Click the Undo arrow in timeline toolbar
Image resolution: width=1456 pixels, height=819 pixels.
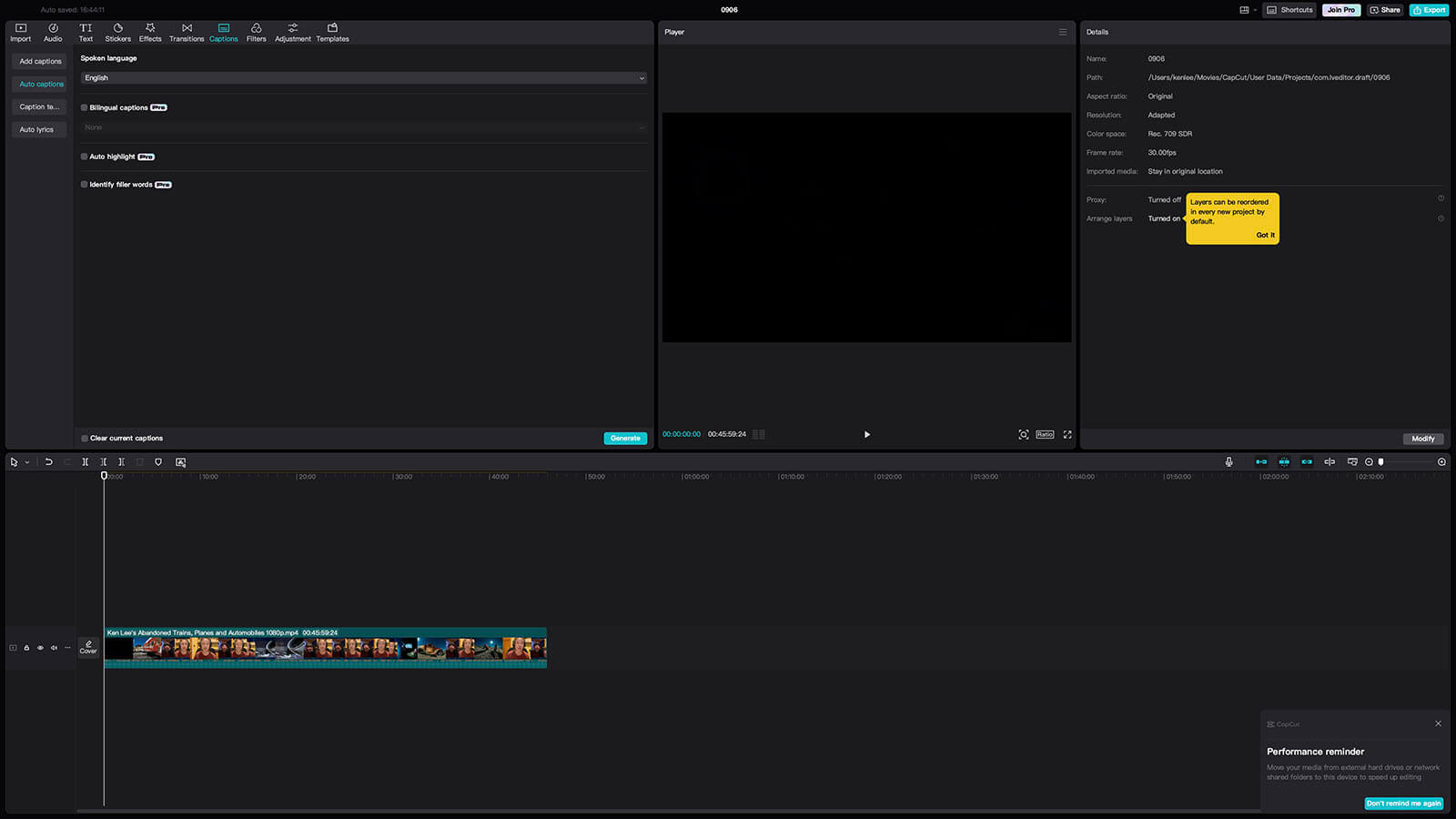tap(48, 462)
